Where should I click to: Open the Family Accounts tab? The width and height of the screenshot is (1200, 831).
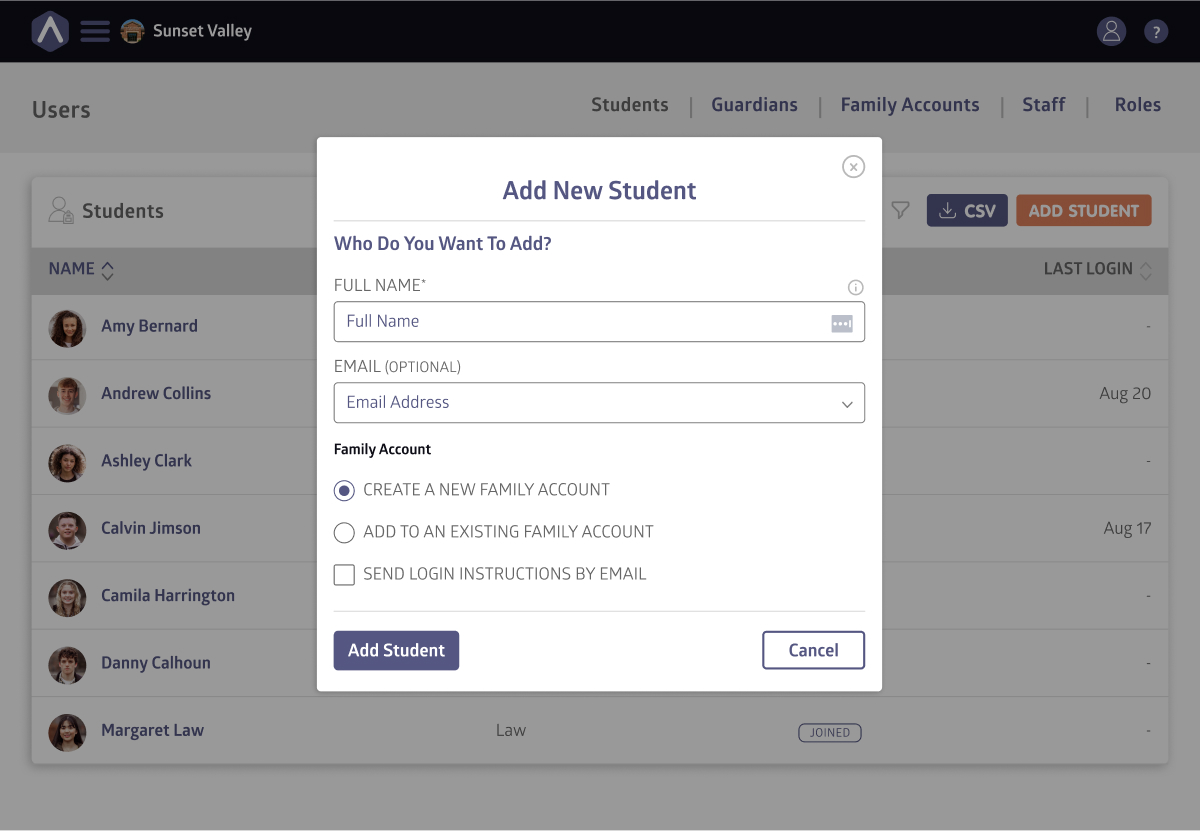tap(909, 105)
